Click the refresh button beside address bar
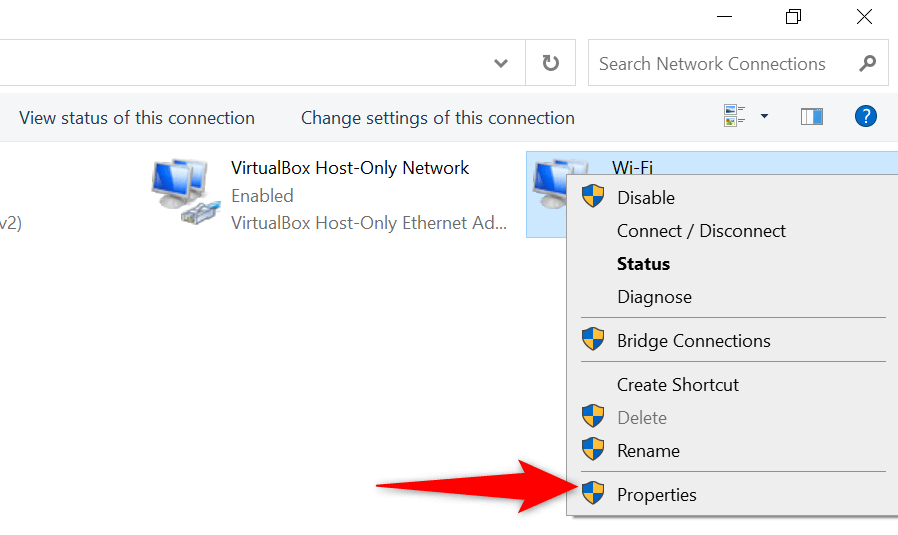This screenshot has width=898, height=535. tap(550, 64)
